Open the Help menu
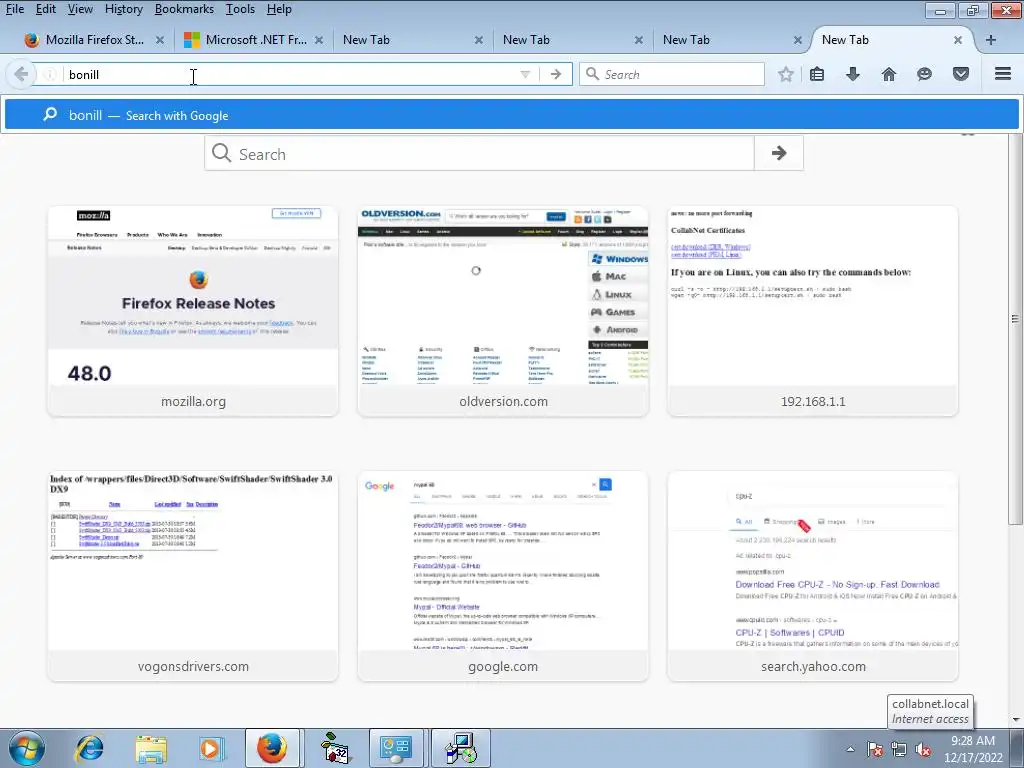 click(x=279, y=9)
